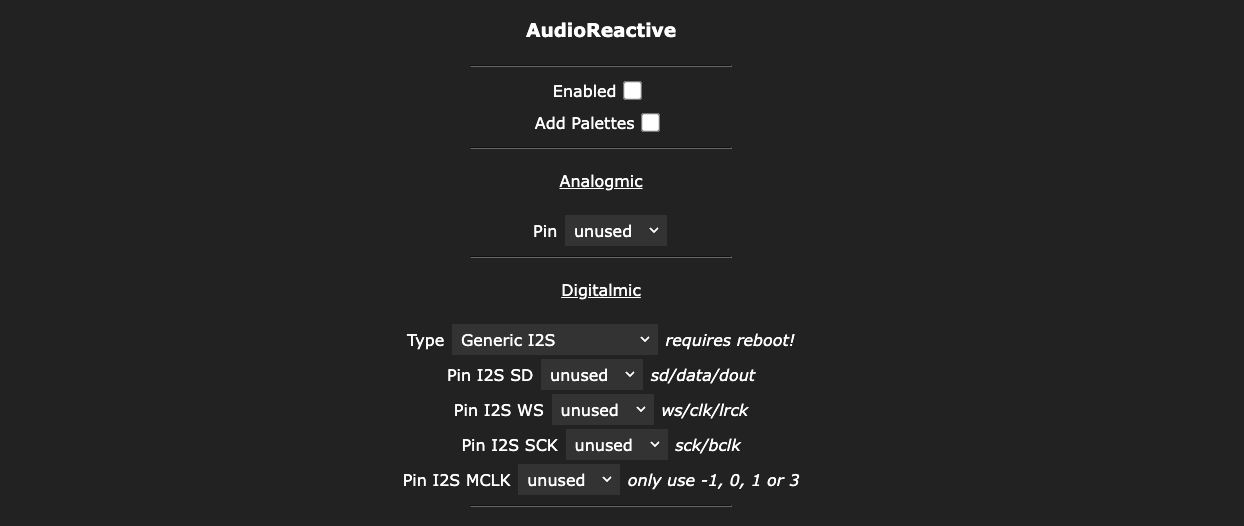Click the 'Type' label text
Image resolution: width=1244 pixels, height=526 pixels.
425,340
